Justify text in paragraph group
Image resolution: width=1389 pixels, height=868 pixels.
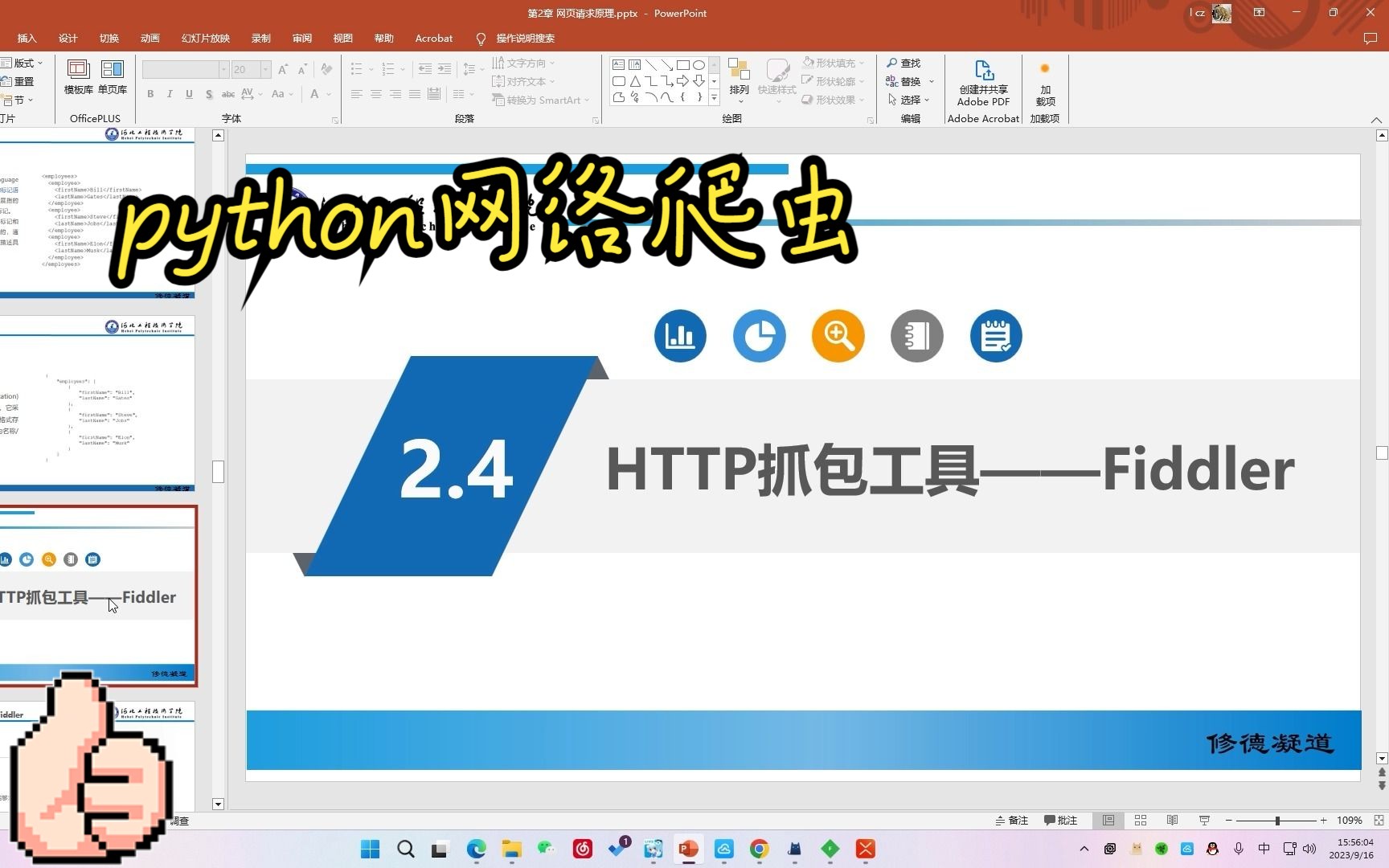pyautogui.click(x=415, y=94)
